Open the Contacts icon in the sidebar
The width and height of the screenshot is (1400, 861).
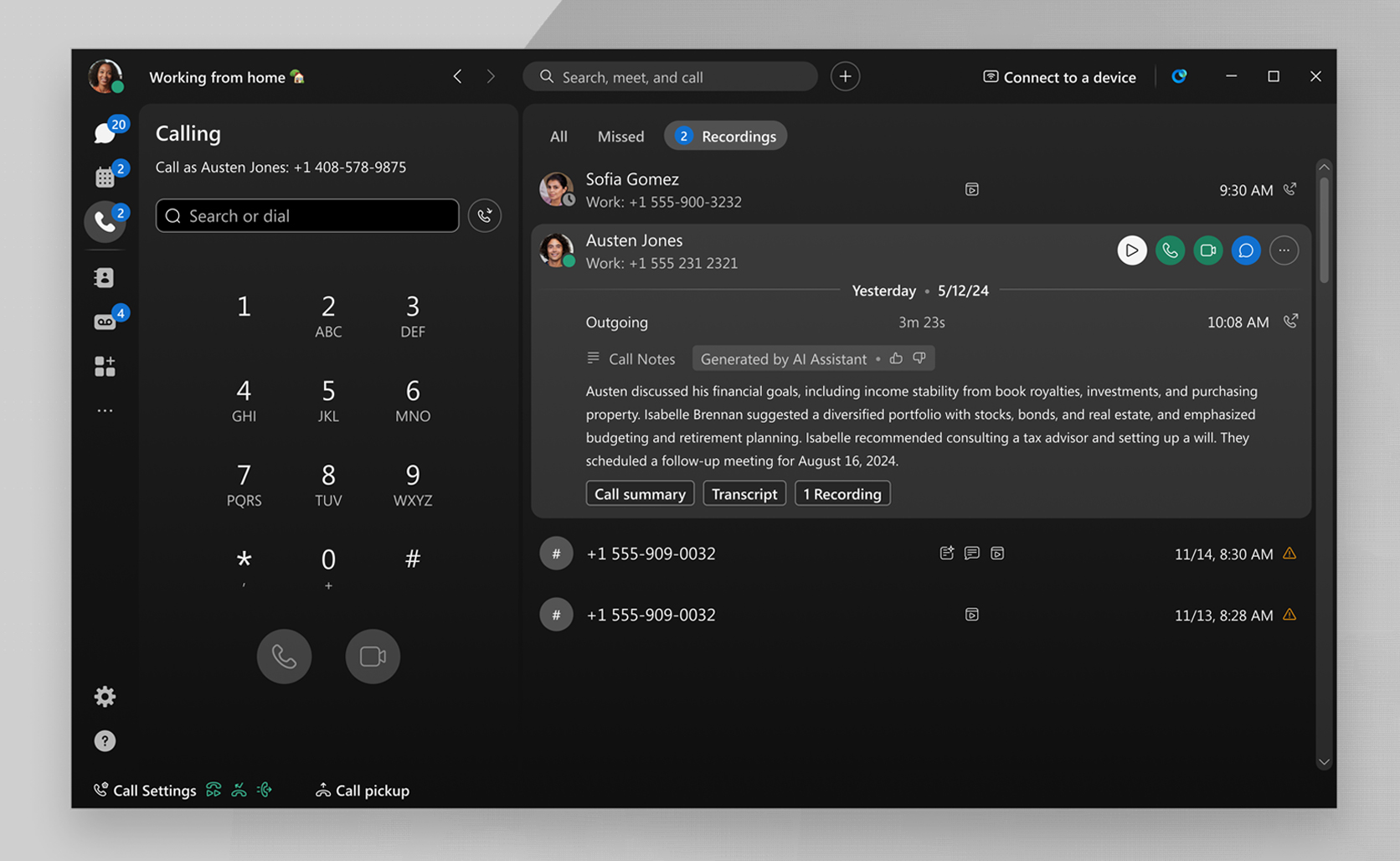(105, 277)
